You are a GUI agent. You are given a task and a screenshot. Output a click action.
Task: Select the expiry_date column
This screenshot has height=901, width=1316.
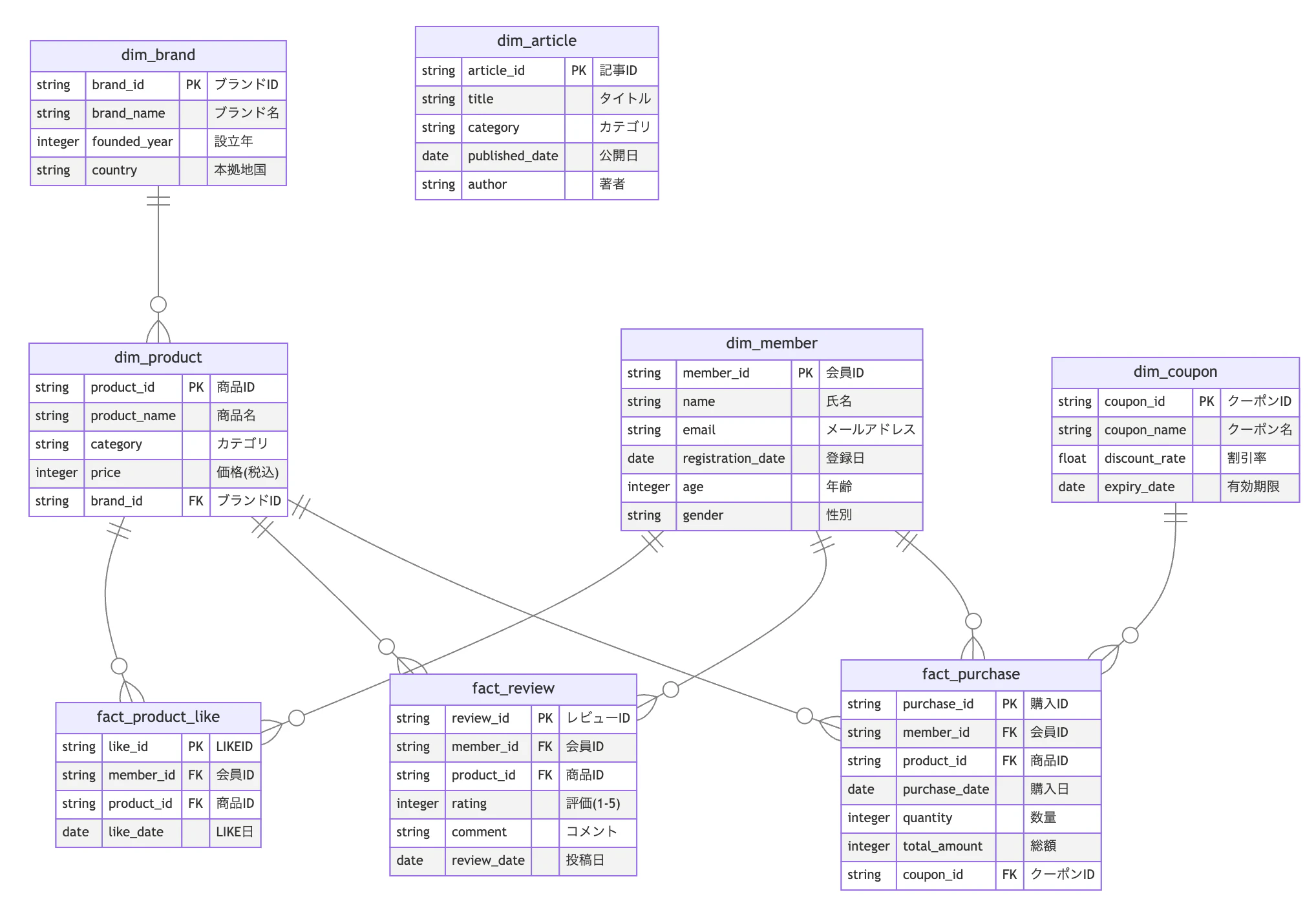pos(1145,487)
